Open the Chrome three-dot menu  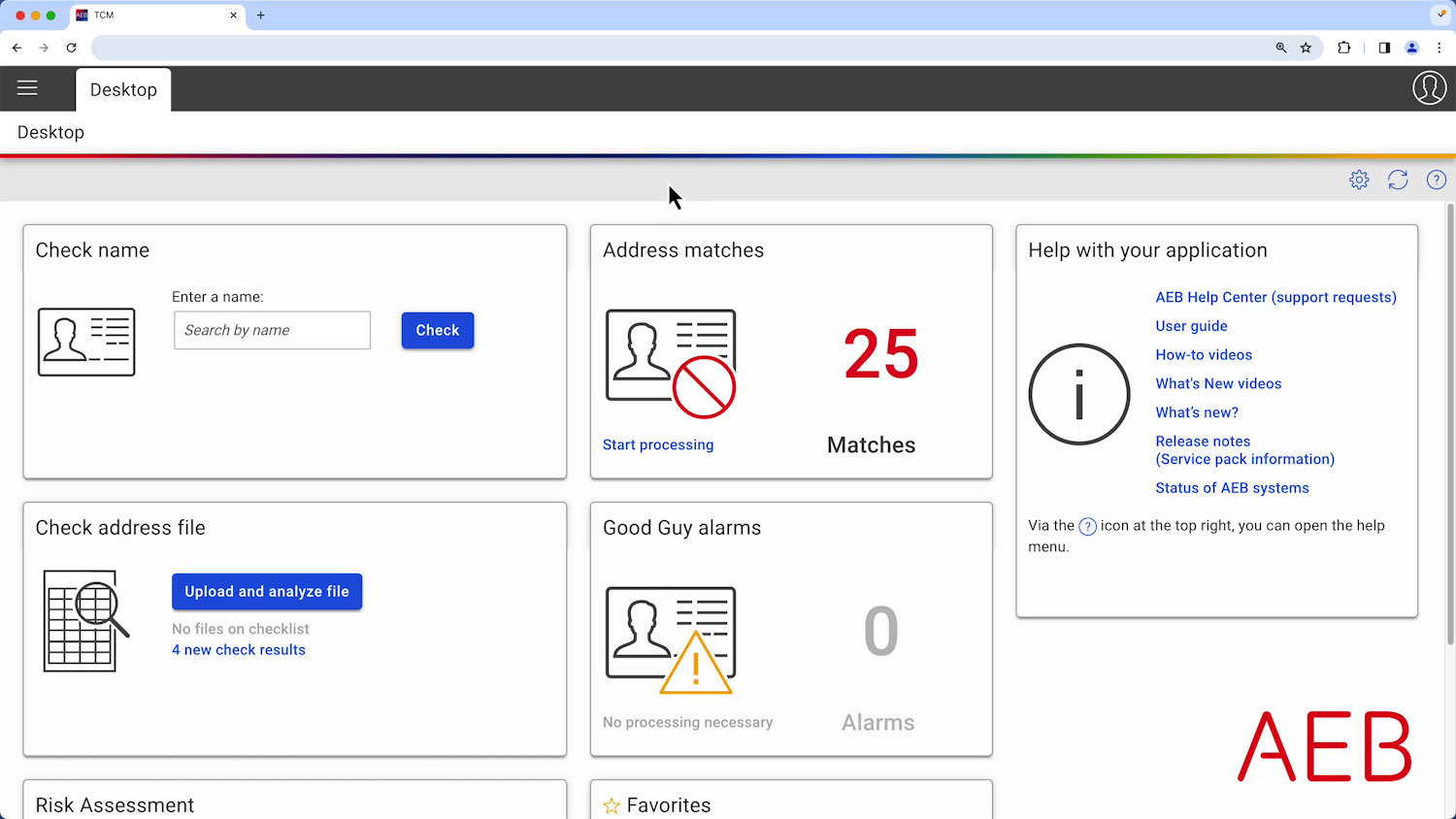click(x=1439, y=48)
